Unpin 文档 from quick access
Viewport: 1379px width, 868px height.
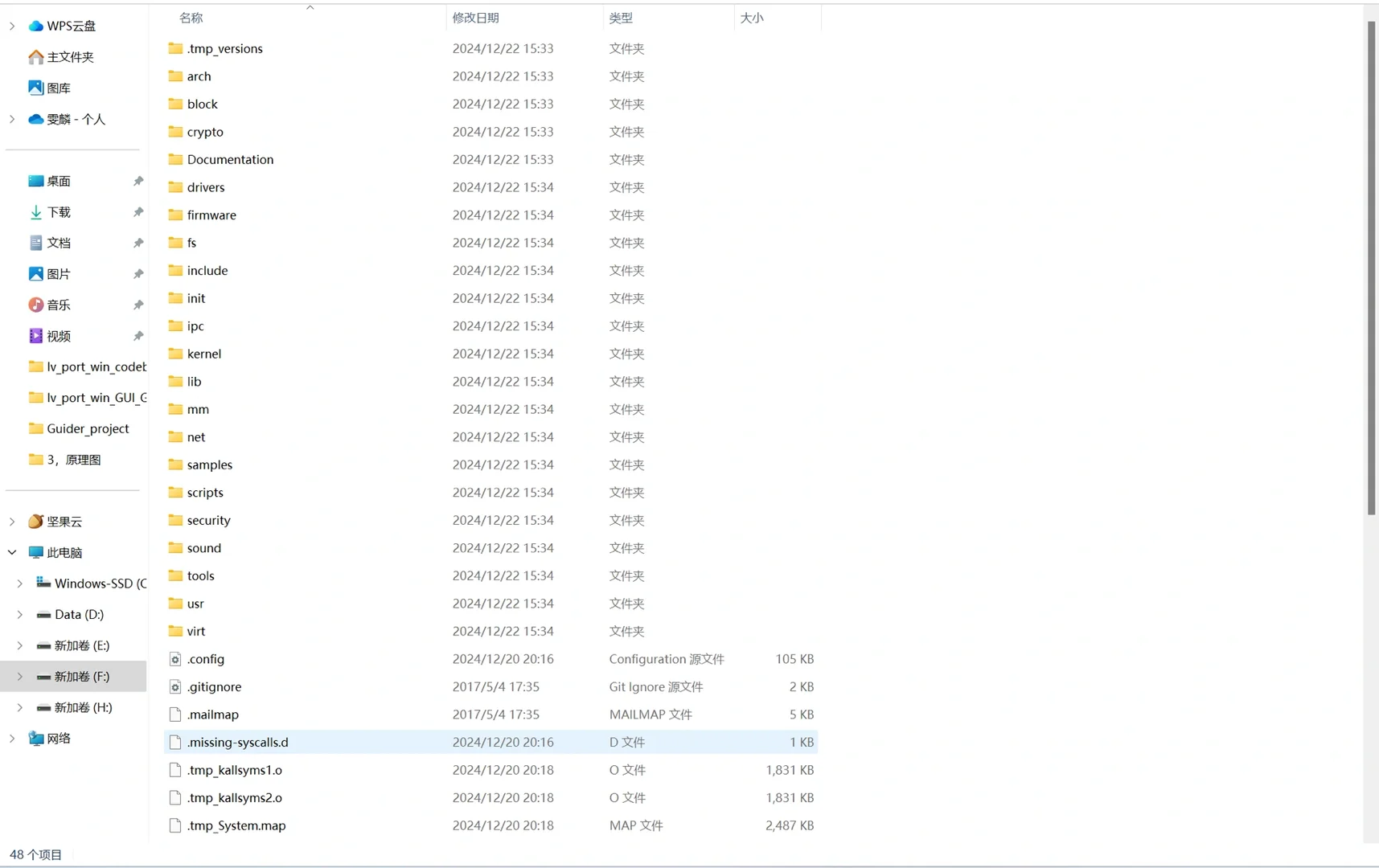point(137,243)
